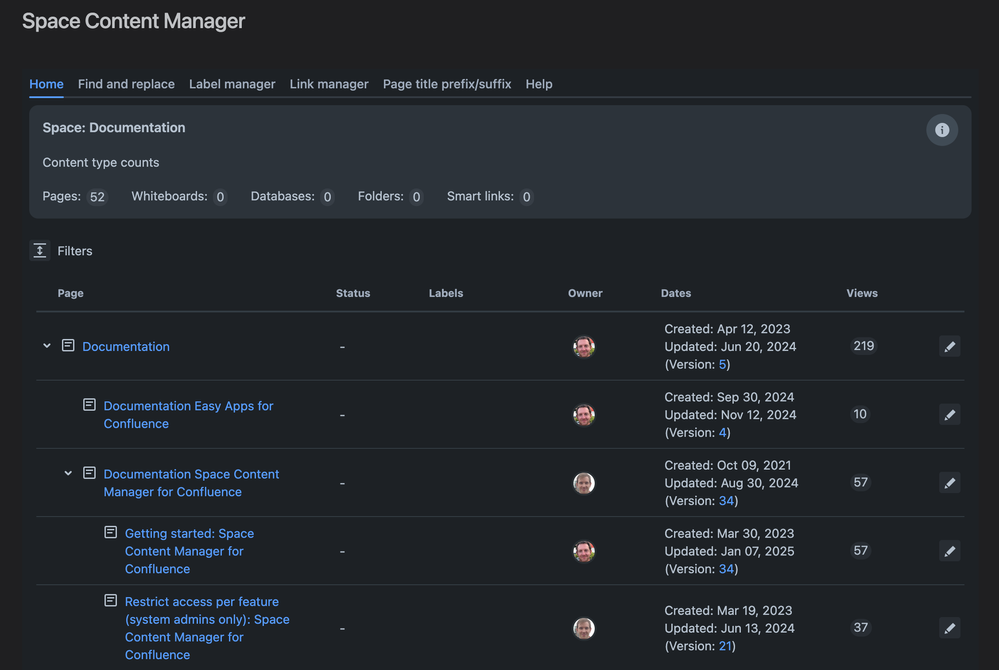Collapse the Documentation Space Content Manager tree
The image size is (999, 670).
click(x=67, y=472)
